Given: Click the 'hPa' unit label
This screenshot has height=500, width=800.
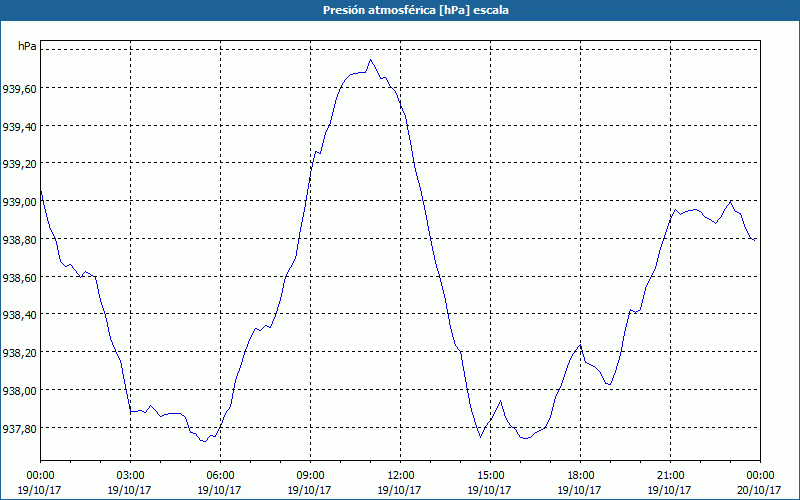Looking at the screenshot, I should [x=27, y=46].
